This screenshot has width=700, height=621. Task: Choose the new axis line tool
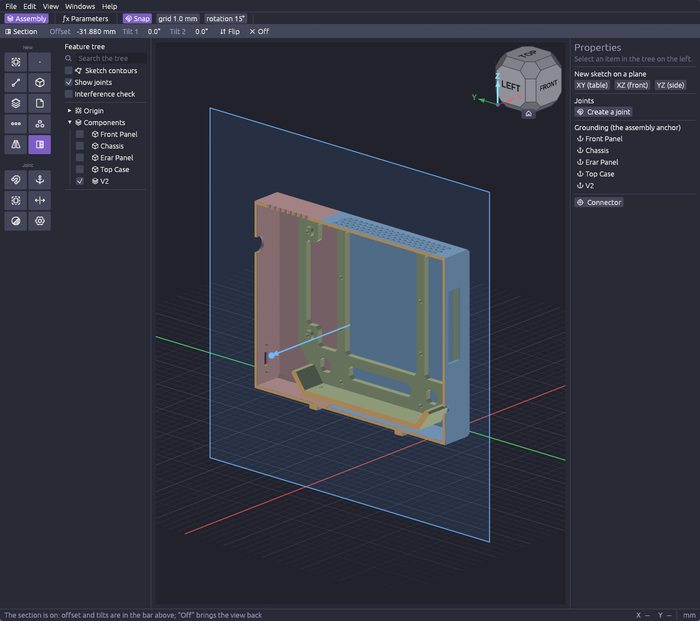[16, 83]
